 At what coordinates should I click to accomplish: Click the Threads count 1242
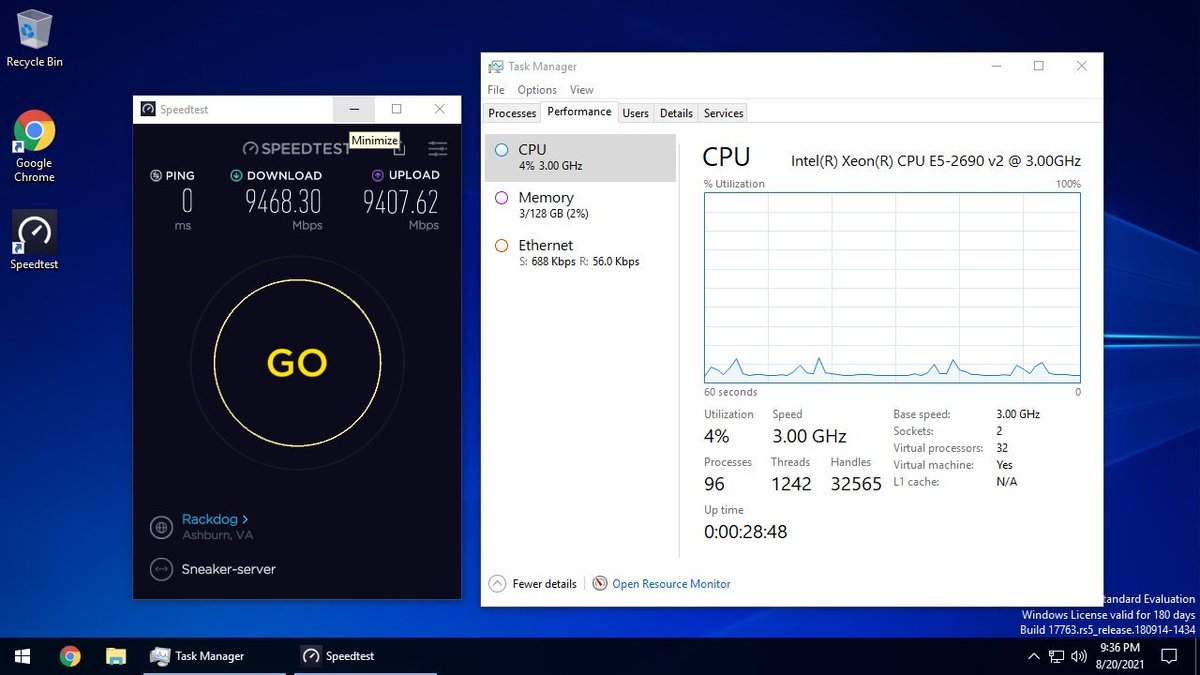point(790,484)
